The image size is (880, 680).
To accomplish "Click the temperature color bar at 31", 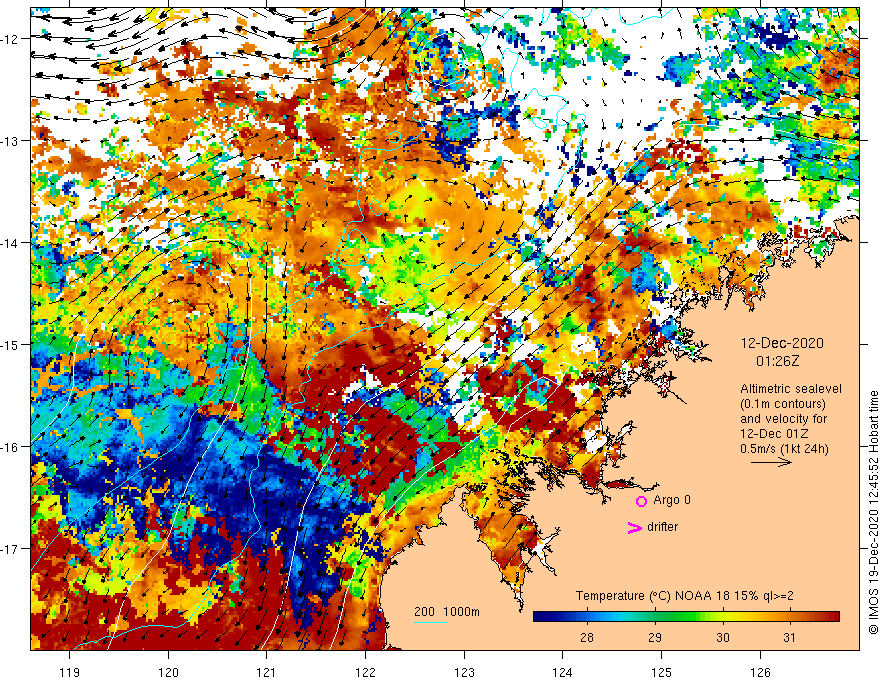I will pos(790,617).
